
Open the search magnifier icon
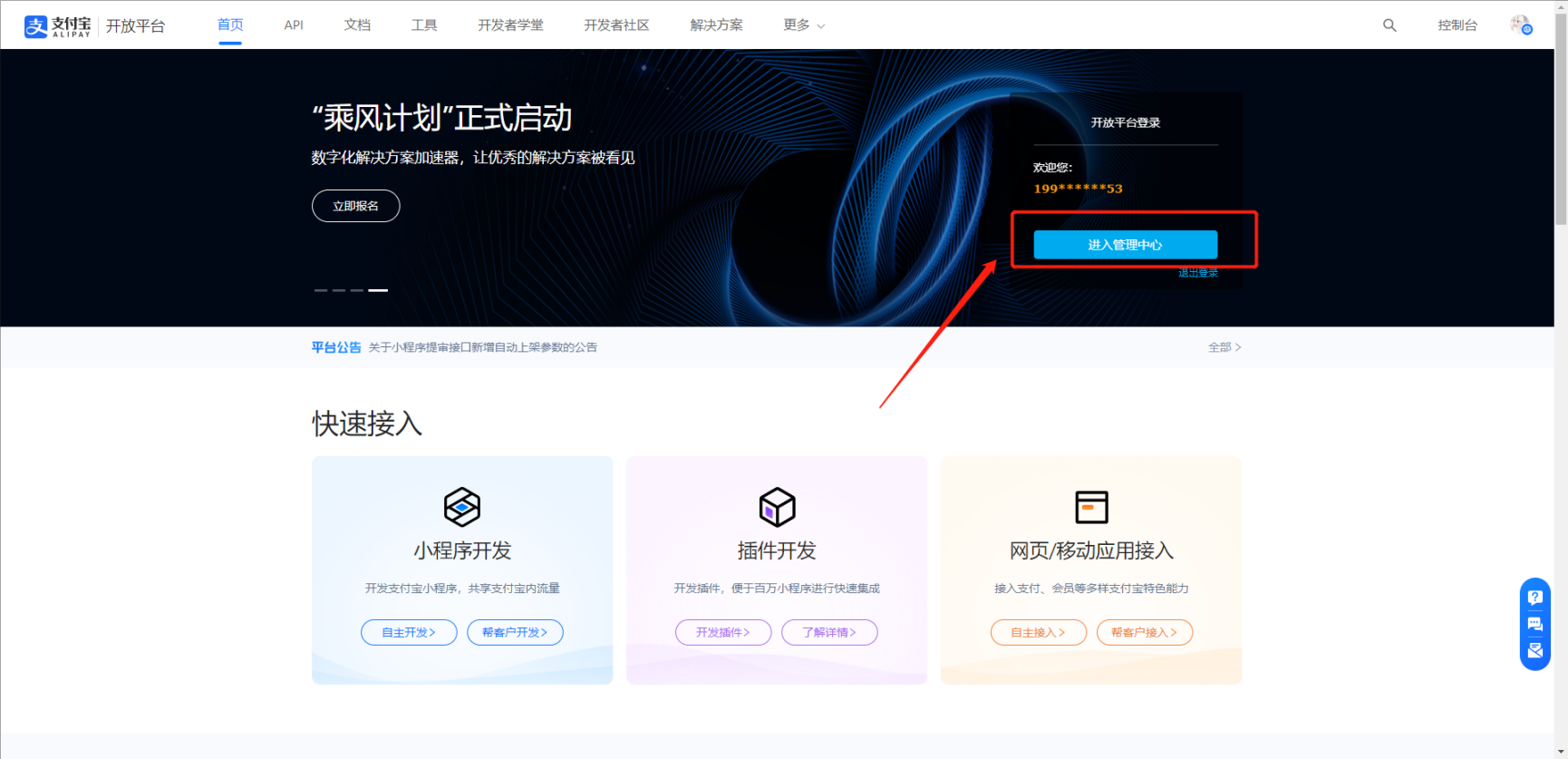[1389, 25]
